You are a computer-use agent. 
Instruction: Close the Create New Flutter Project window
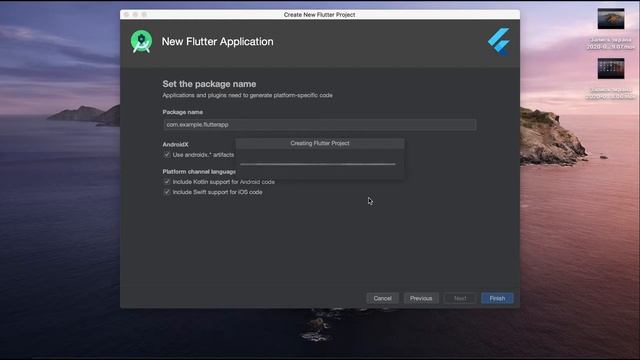(126, 14)
